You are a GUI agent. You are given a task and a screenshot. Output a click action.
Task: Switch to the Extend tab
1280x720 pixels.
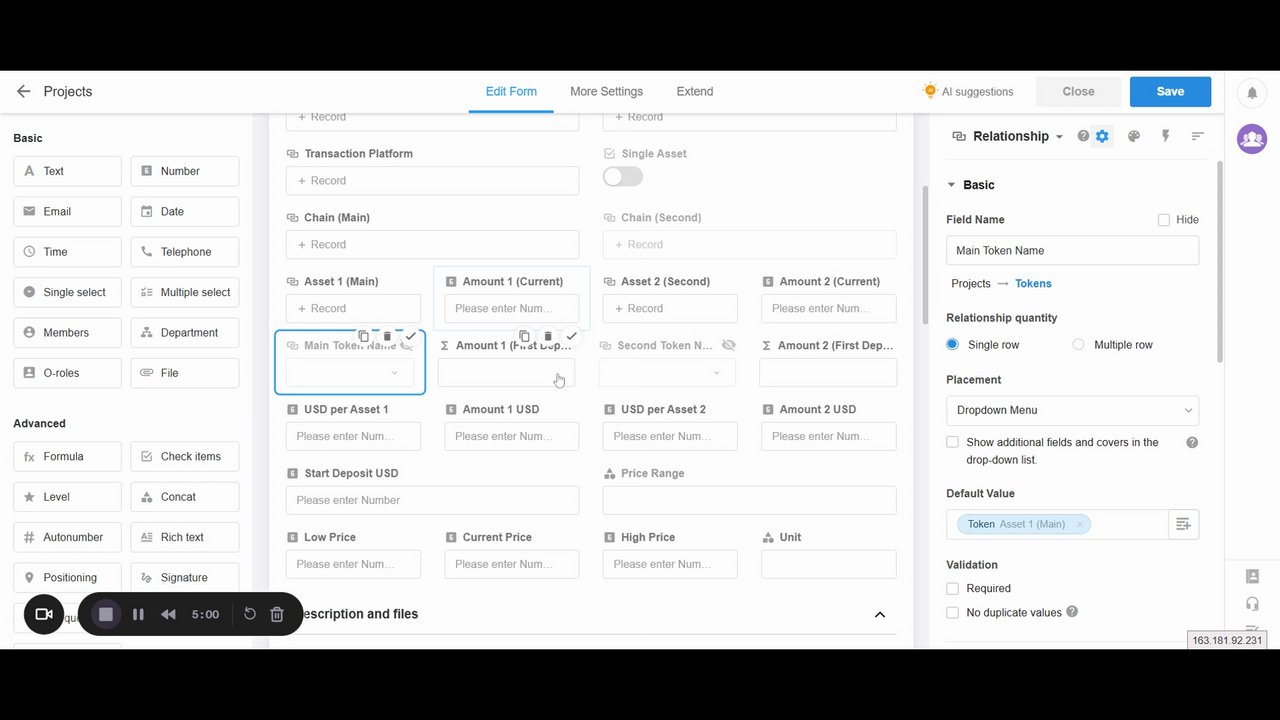click(x=695, y=91)
